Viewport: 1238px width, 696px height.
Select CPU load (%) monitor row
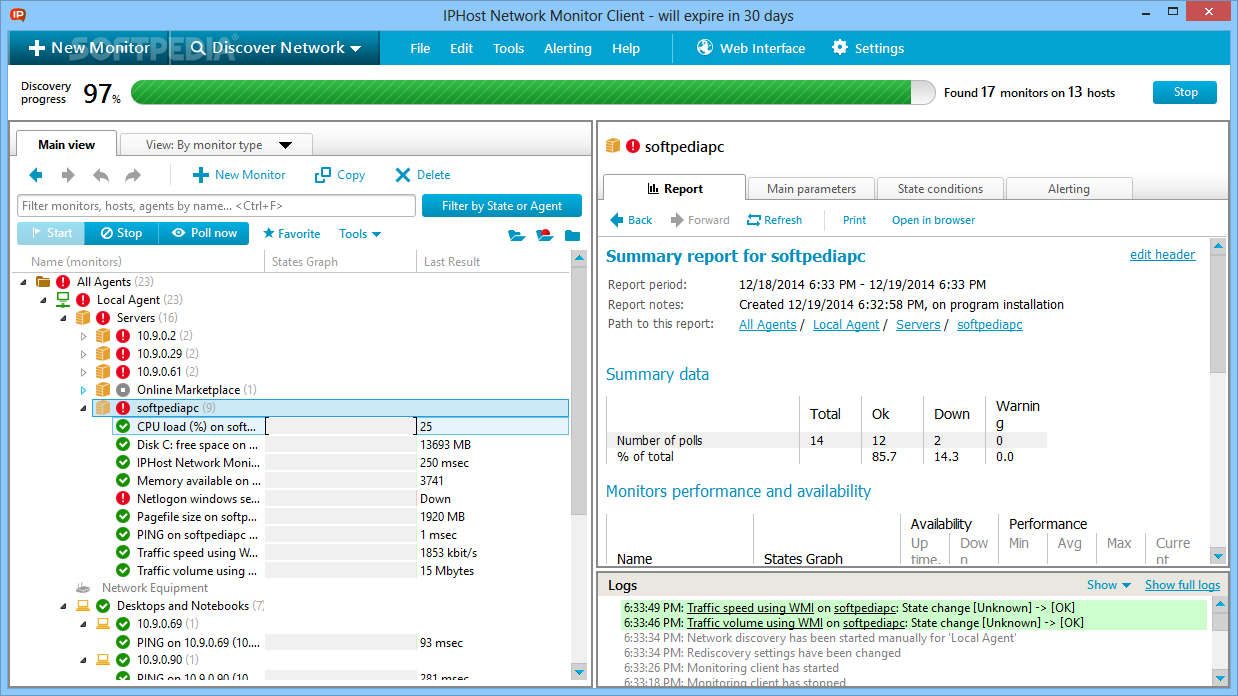click(340, 426)
